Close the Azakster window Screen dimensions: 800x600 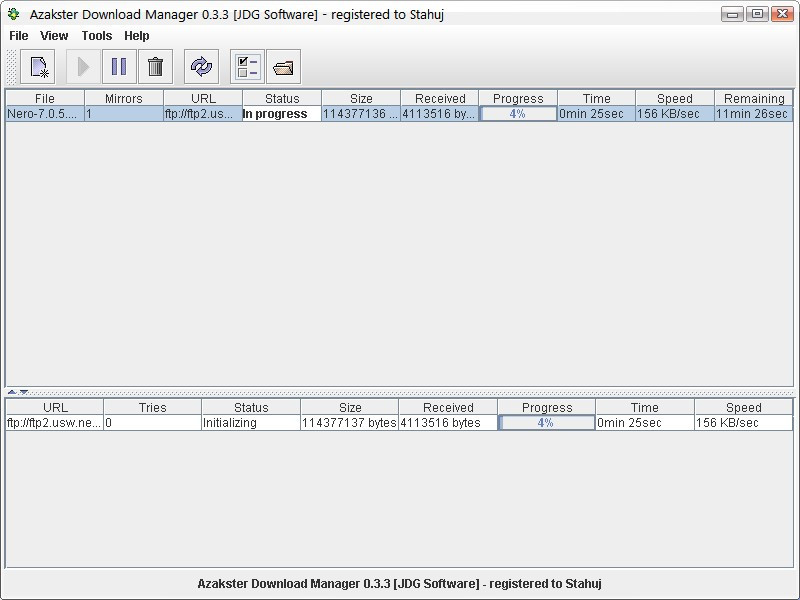coord(782,14)
